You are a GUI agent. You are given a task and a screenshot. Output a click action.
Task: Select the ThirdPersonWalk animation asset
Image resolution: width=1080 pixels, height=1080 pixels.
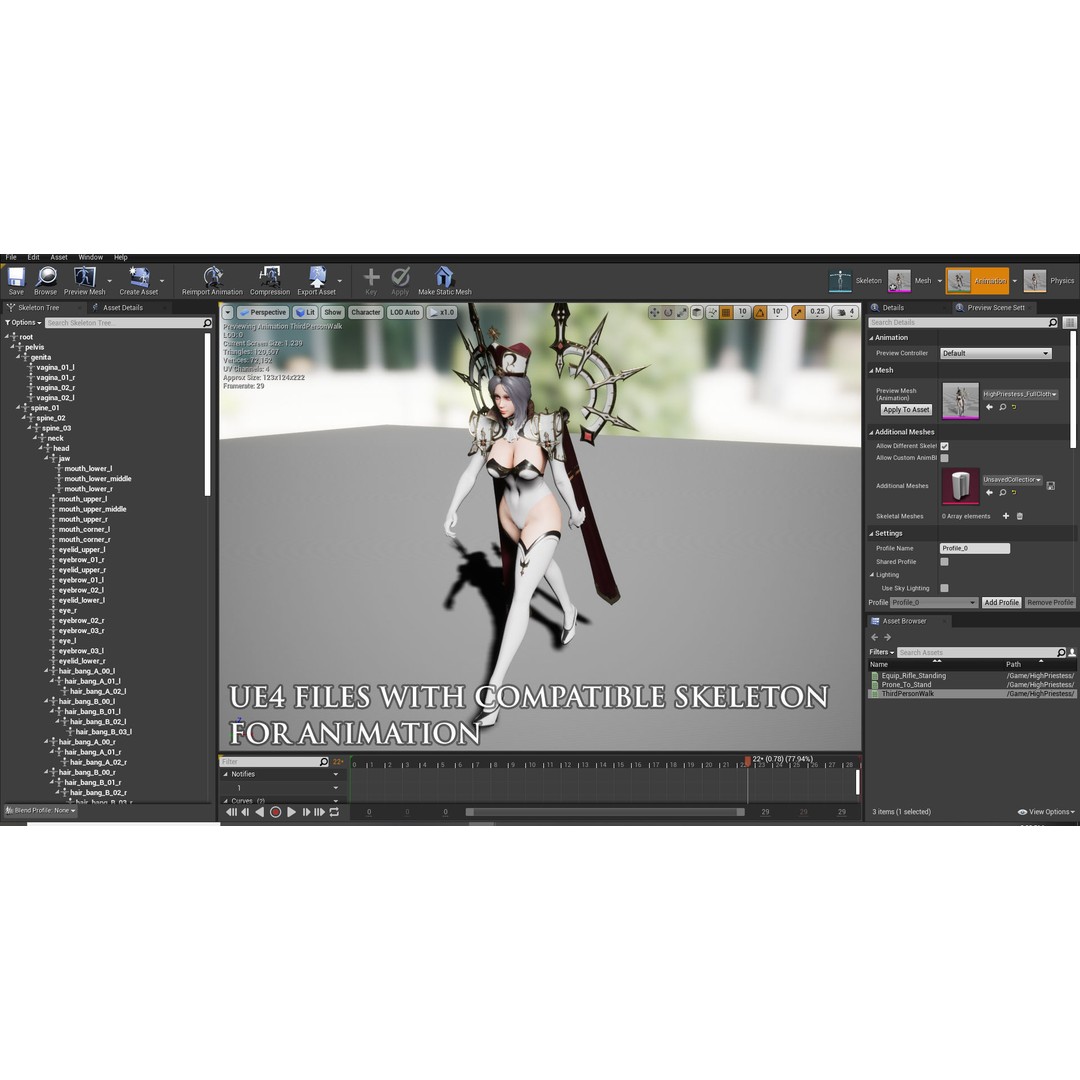click(x=972, y=694)
